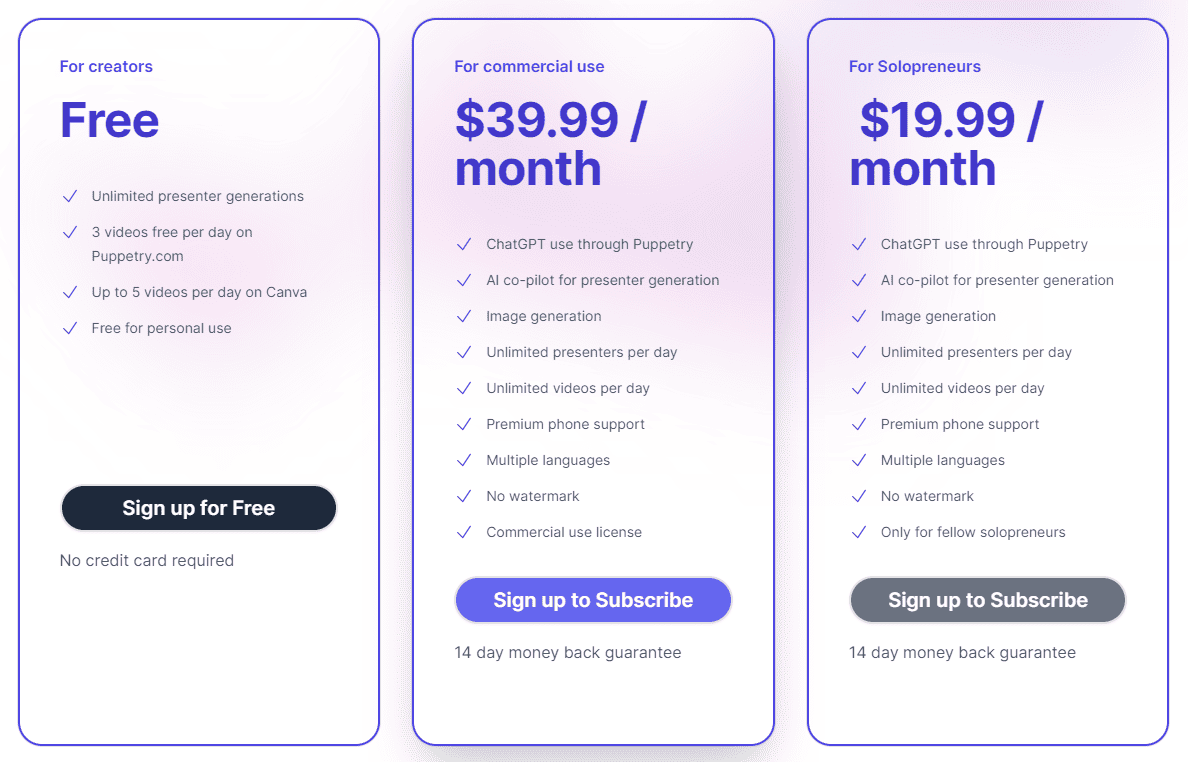Click the No credit card required text
Image resolution: width=1188 pixels, height=762 pixels.
tap(147, 560)
